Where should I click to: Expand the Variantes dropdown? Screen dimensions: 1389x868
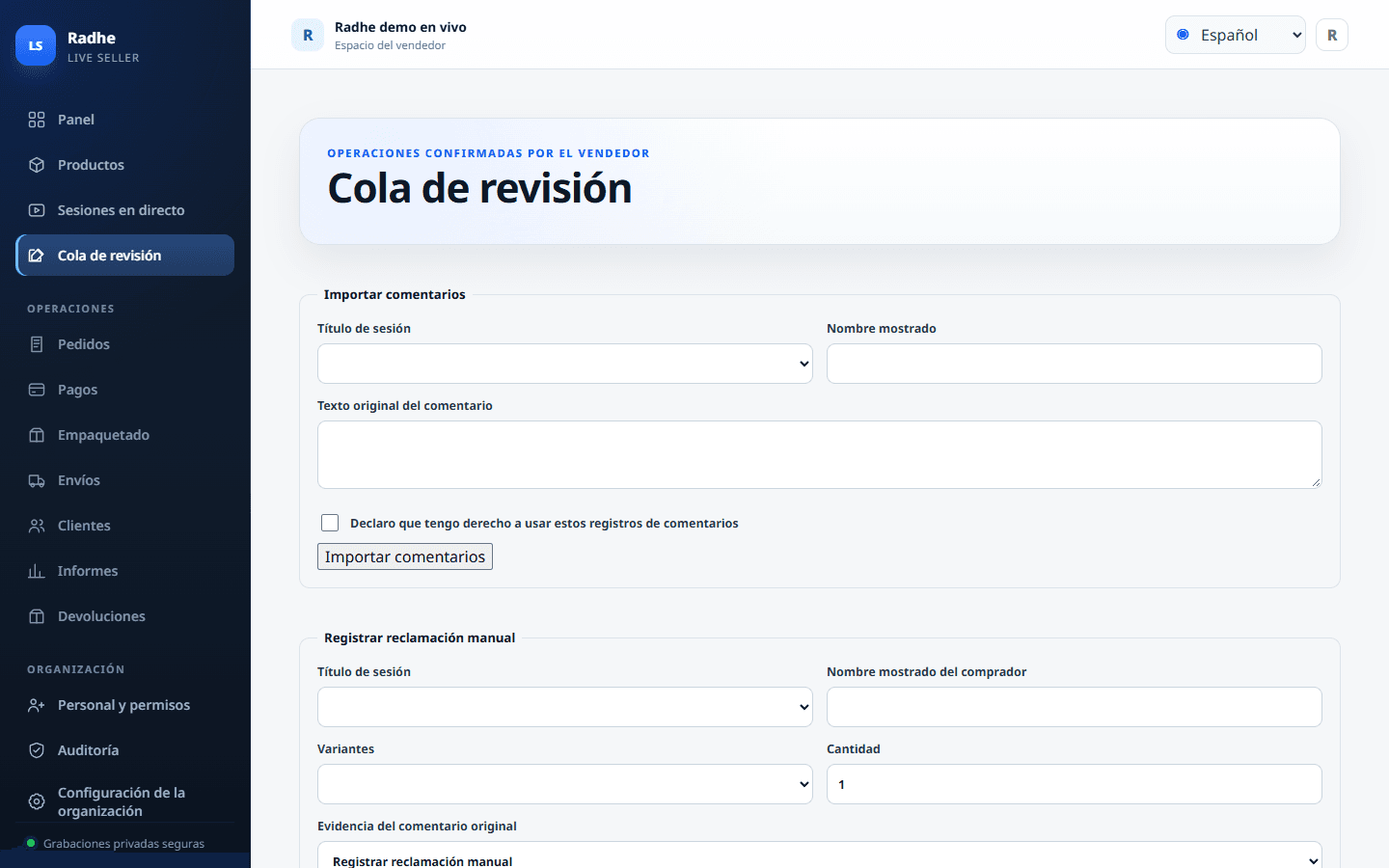coord(565,784)
